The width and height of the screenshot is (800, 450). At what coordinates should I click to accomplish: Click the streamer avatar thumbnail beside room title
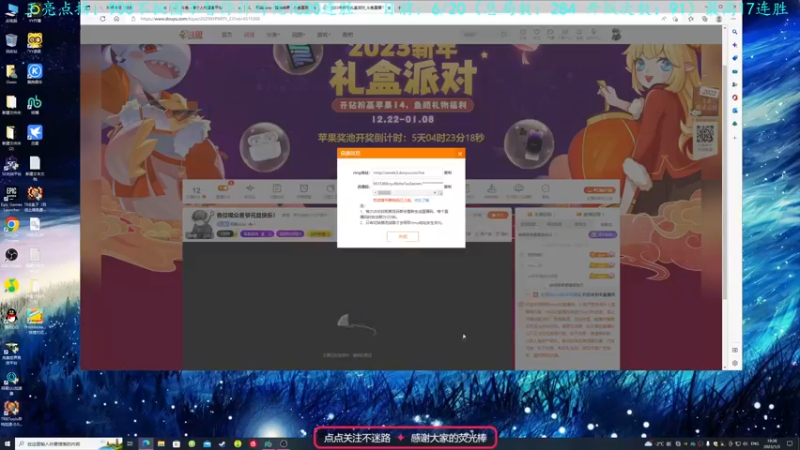point(199,224)
